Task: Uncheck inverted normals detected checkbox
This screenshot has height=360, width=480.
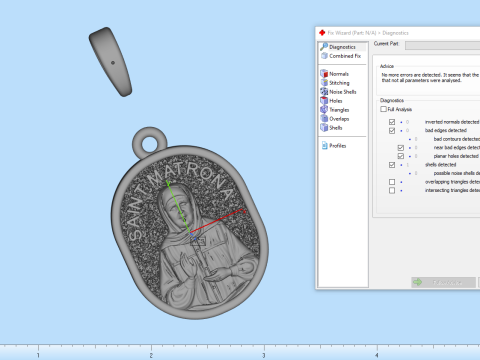Action: (x=392, y=122)
